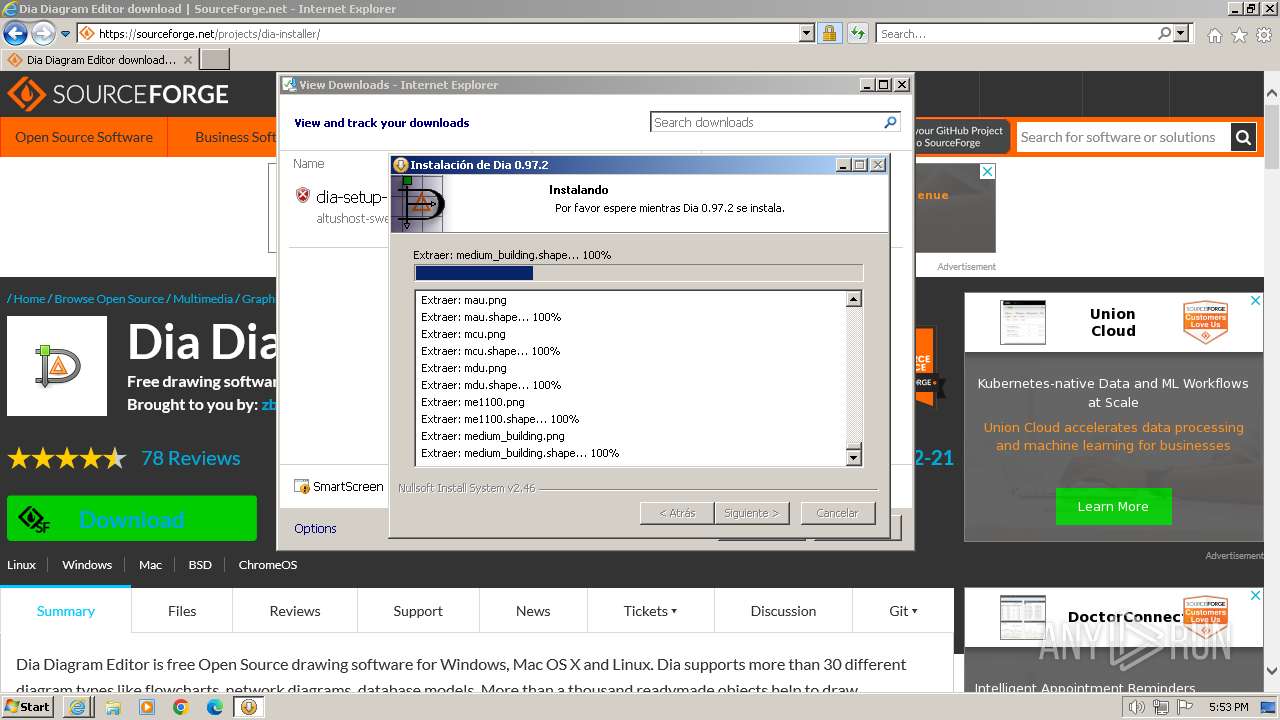This screenshot has width=1280, height=720.
Task: Click the Dia installer taskbar icon
Action: (x=248, y=707)
